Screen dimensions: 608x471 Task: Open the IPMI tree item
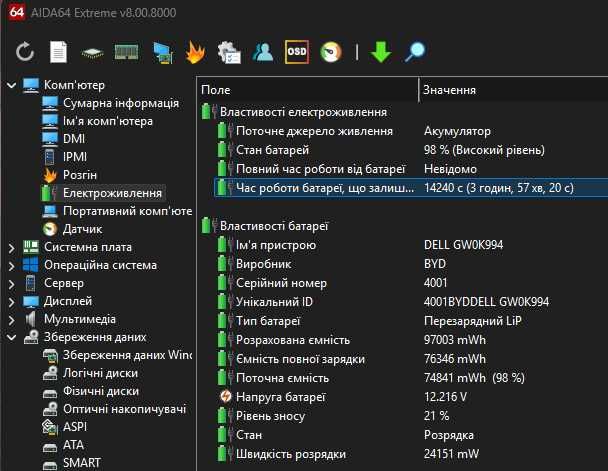75,157
